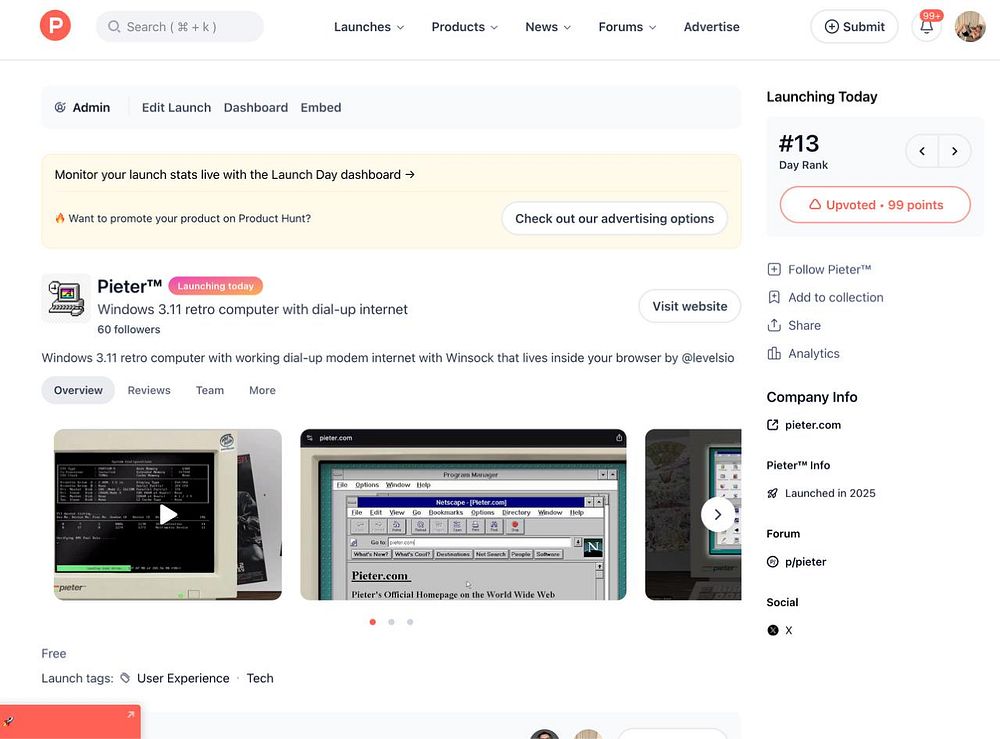Viewport: 1000px width, 739px height.
Task: Open Edit Launch
Action: (176, 108)
